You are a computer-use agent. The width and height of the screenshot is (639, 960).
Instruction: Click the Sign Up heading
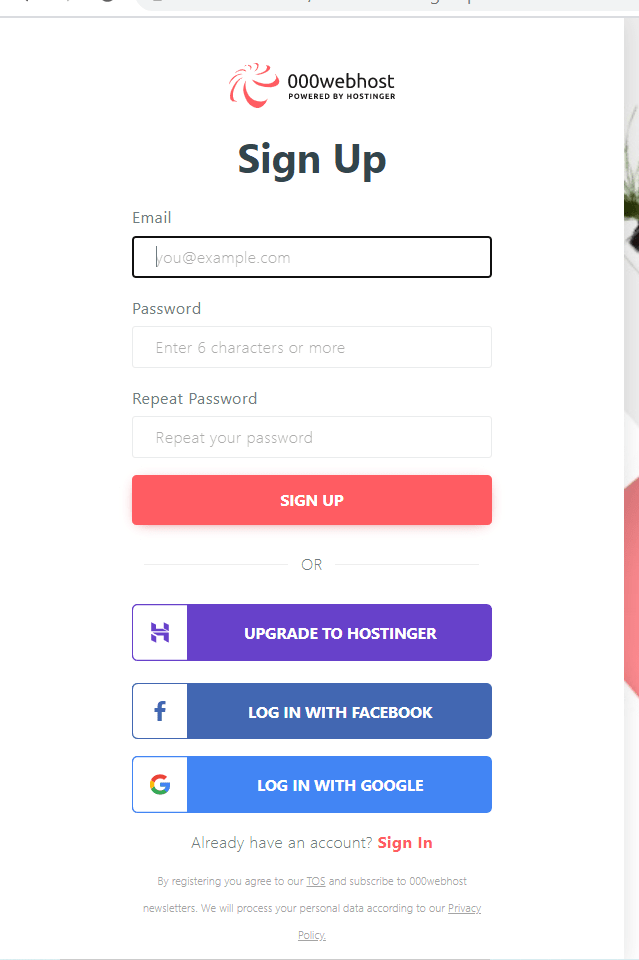[x=312, y=160]
